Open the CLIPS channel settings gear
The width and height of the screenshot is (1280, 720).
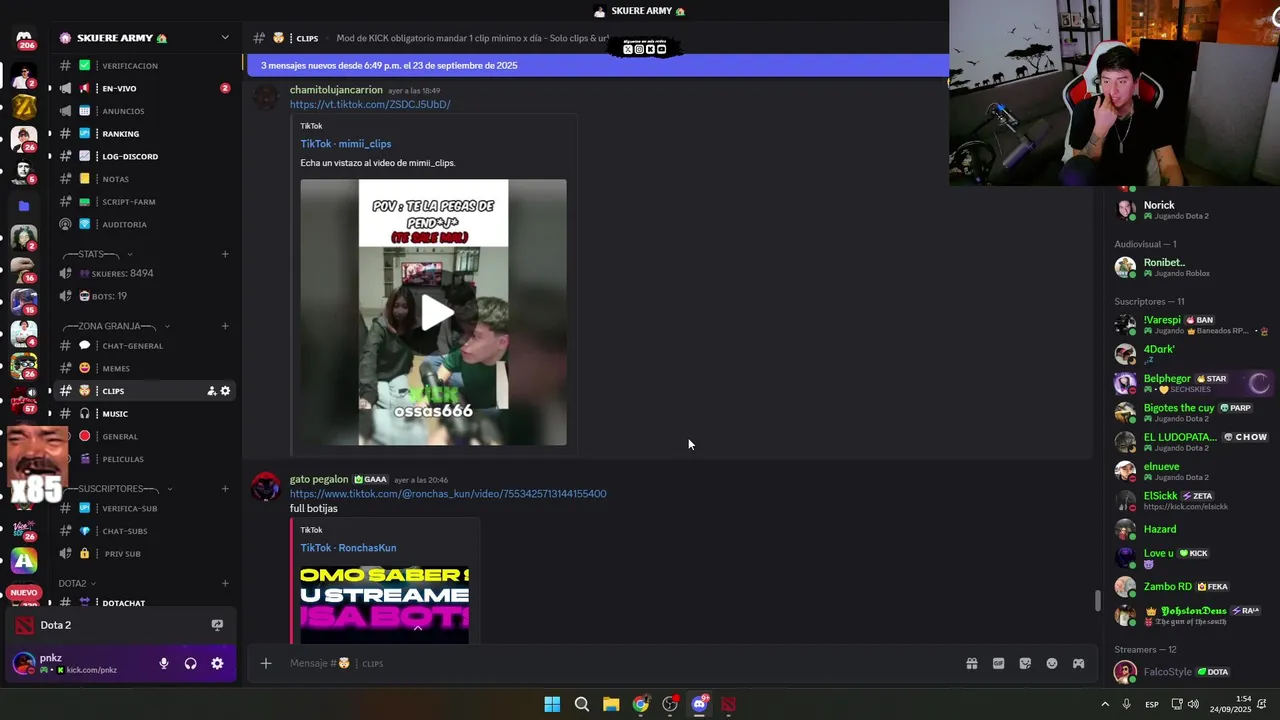click(225, 391)
